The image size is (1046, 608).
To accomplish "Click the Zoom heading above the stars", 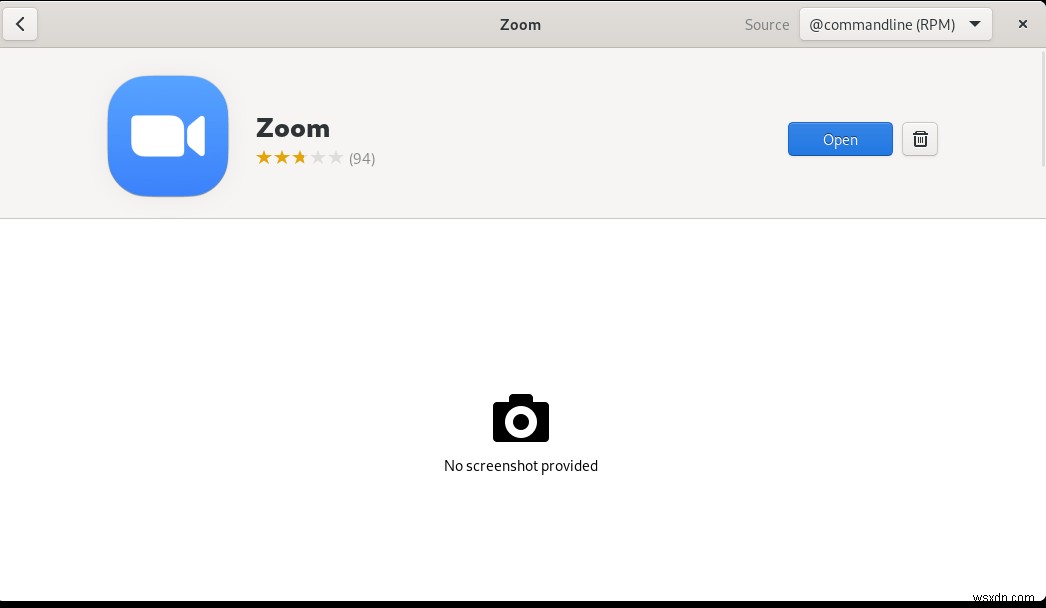I will [293, 128].
